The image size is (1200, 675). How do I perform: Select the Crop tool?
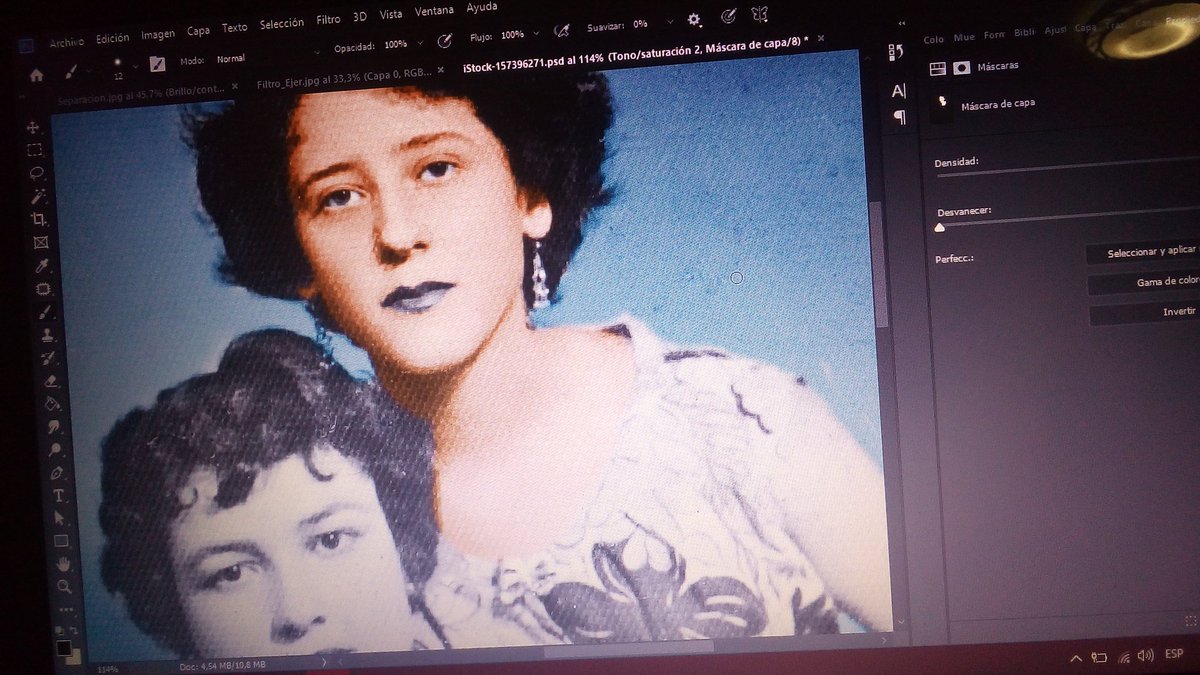(39, 219)
